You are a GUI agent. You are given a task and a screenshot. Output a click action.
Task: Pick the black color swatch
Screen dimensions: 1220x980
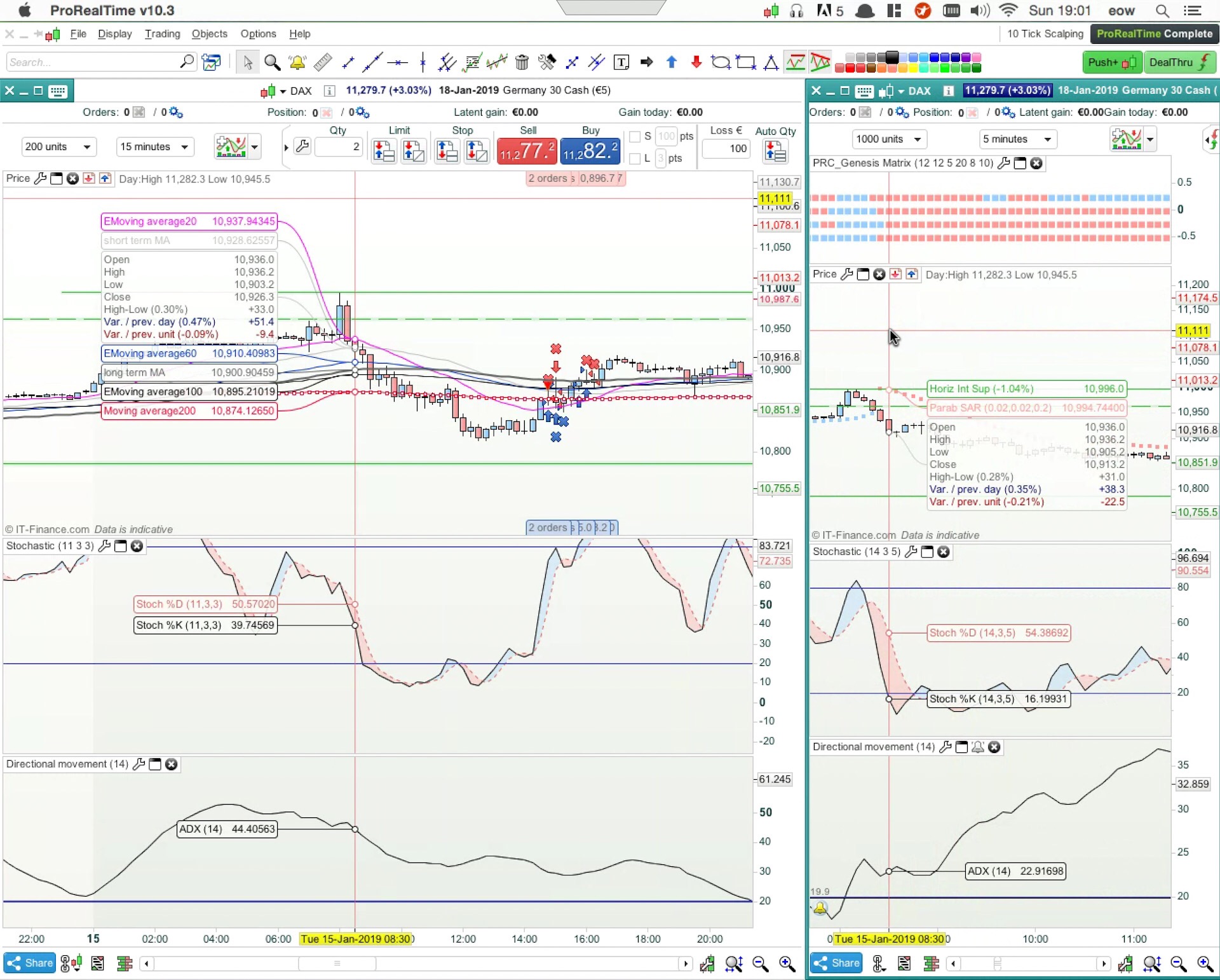coord(892,58)
